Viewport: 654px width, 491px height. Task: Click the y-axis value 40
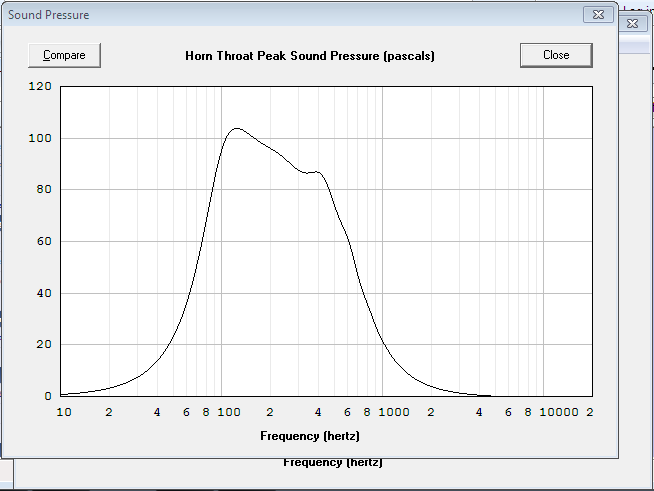coord(44,293)
